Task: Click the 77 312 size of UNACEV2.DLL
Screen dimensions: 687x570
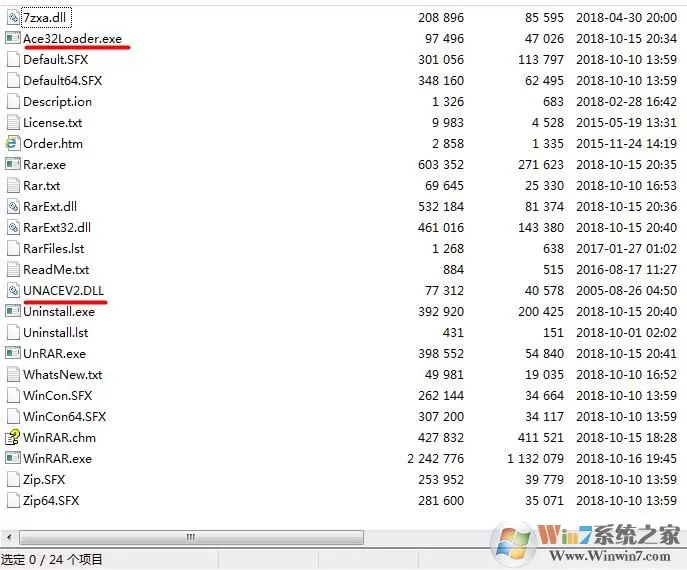Action: [444, 290]
